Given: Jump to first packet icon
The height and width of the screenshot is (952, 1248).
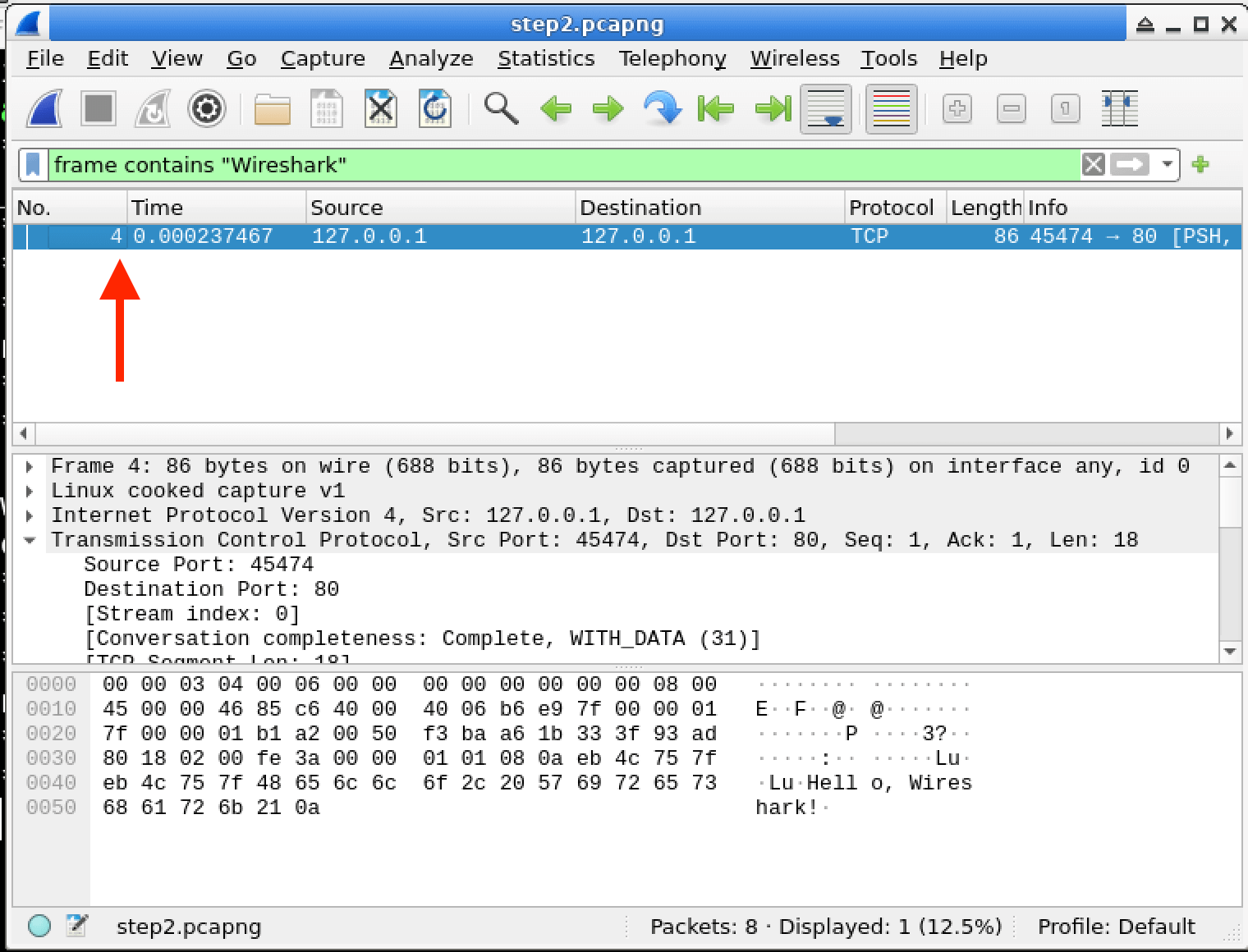Looking at the screenshot, I should [715, 108].
